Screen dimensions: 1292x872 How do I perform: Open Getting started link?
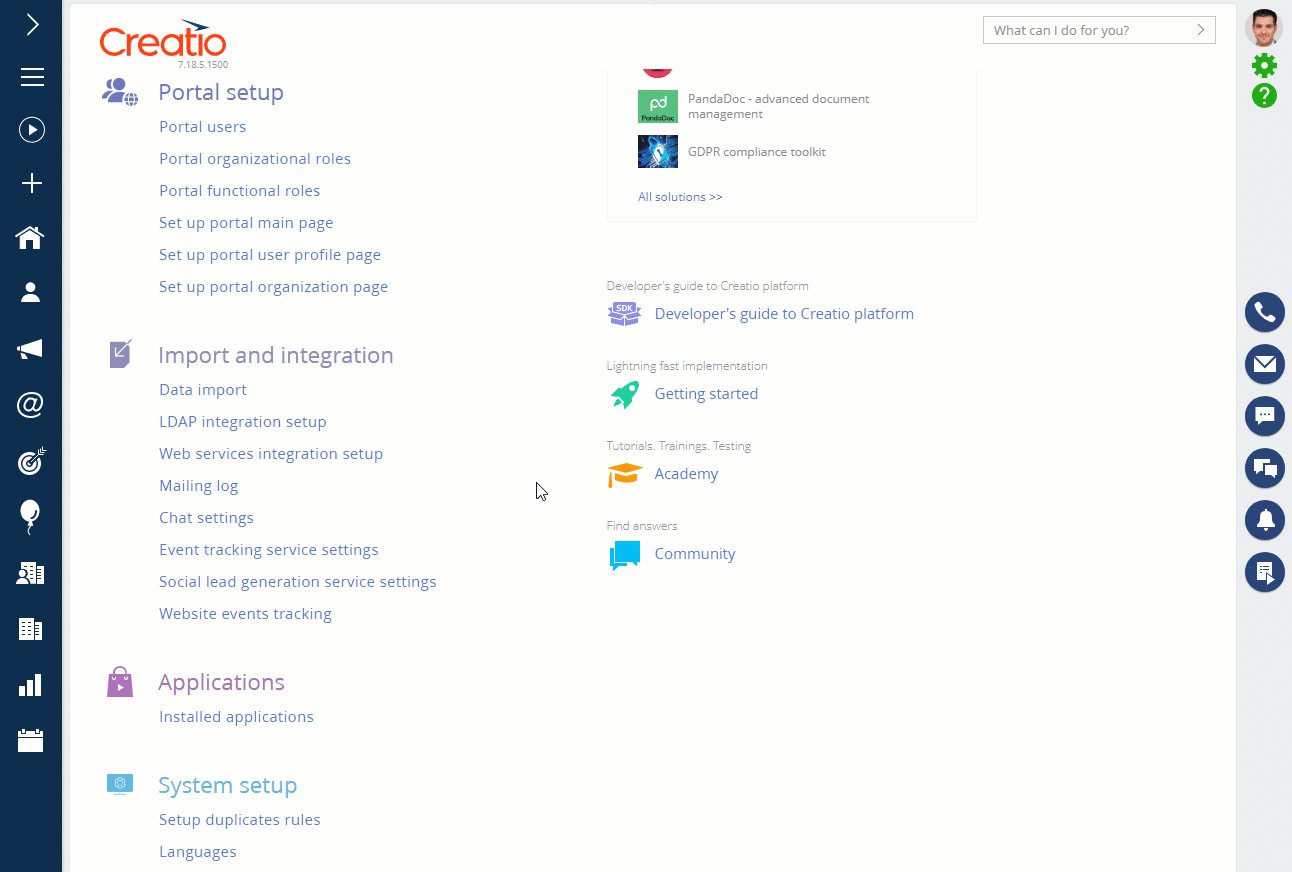click(706, 394)
